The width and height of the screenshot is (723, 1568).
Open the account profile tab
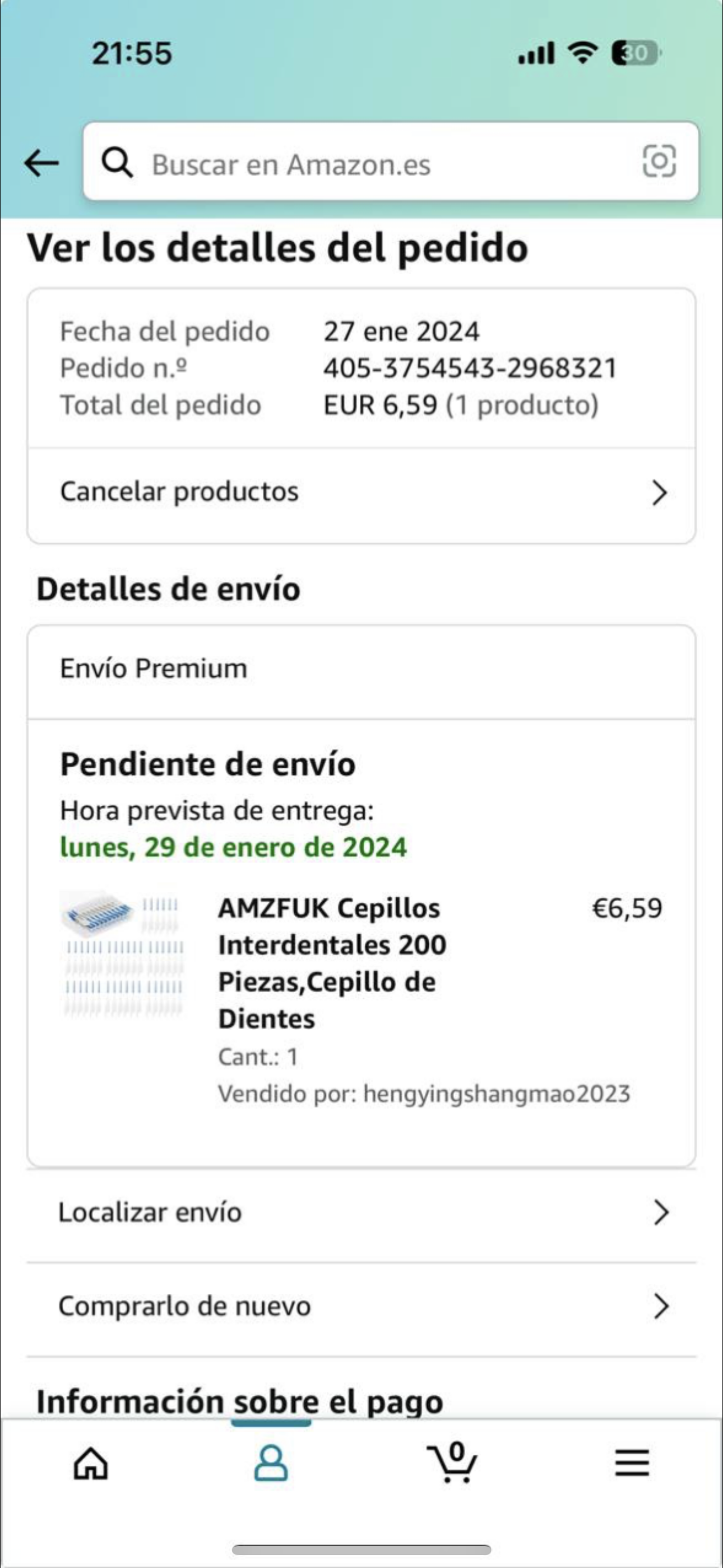[x=271, y=1463]
